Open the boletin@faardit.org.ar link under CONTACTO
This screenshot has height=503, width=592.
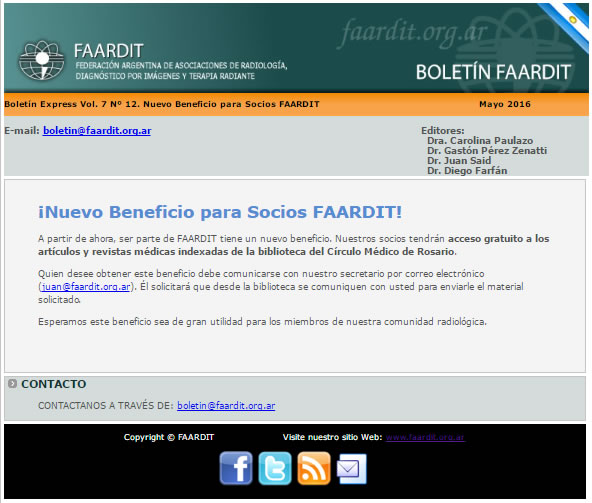pos(226,406)
